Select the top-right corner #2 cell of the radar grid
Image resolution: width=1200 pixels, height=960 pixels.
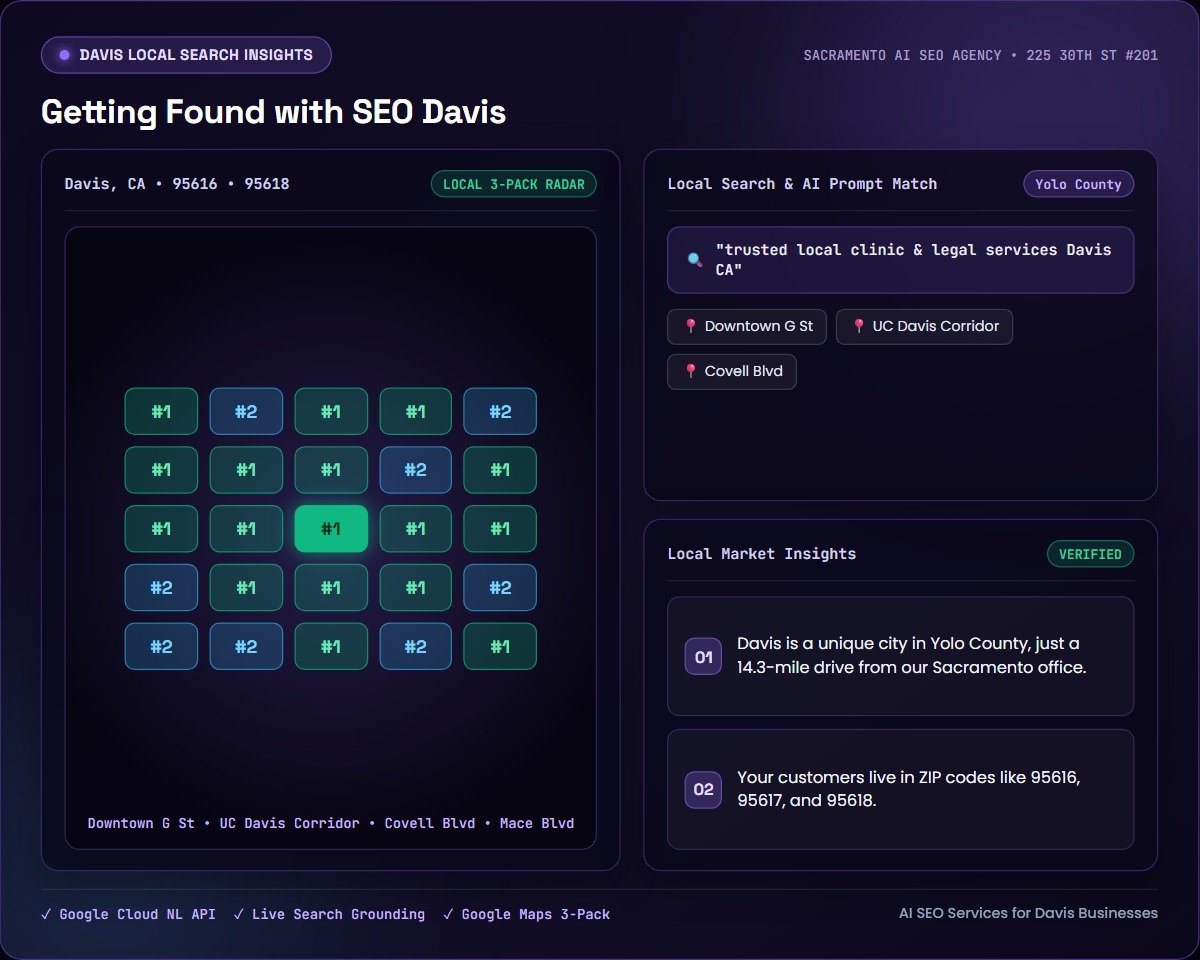click(x=500, y=411)
